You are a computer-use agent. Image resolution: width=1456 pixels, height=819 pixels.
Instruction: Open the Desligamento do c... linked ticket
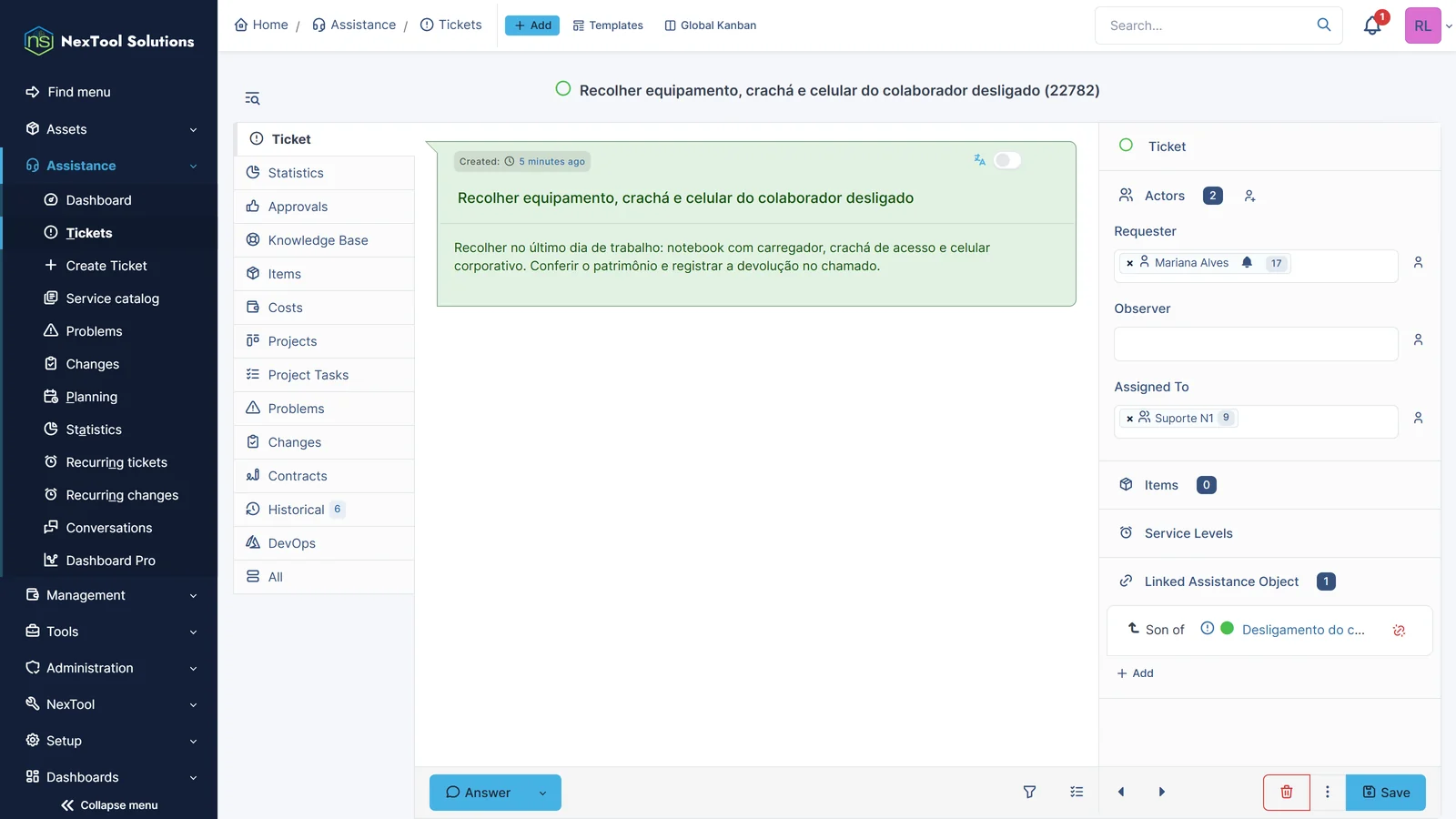pyautogui.click(x=1303, y=630)
